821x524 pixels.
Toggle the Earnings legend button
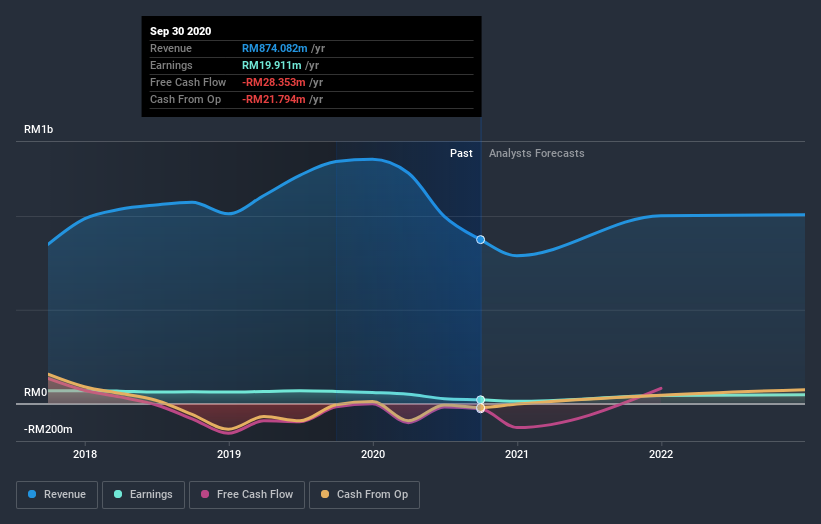point(143,495)
